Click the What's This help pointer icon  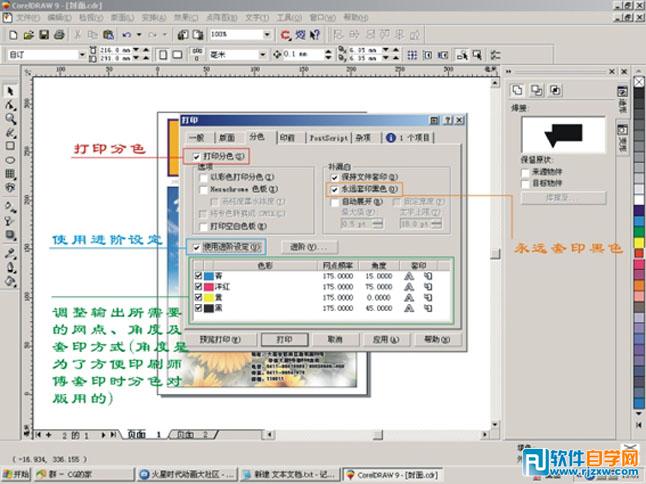[315, 35]
